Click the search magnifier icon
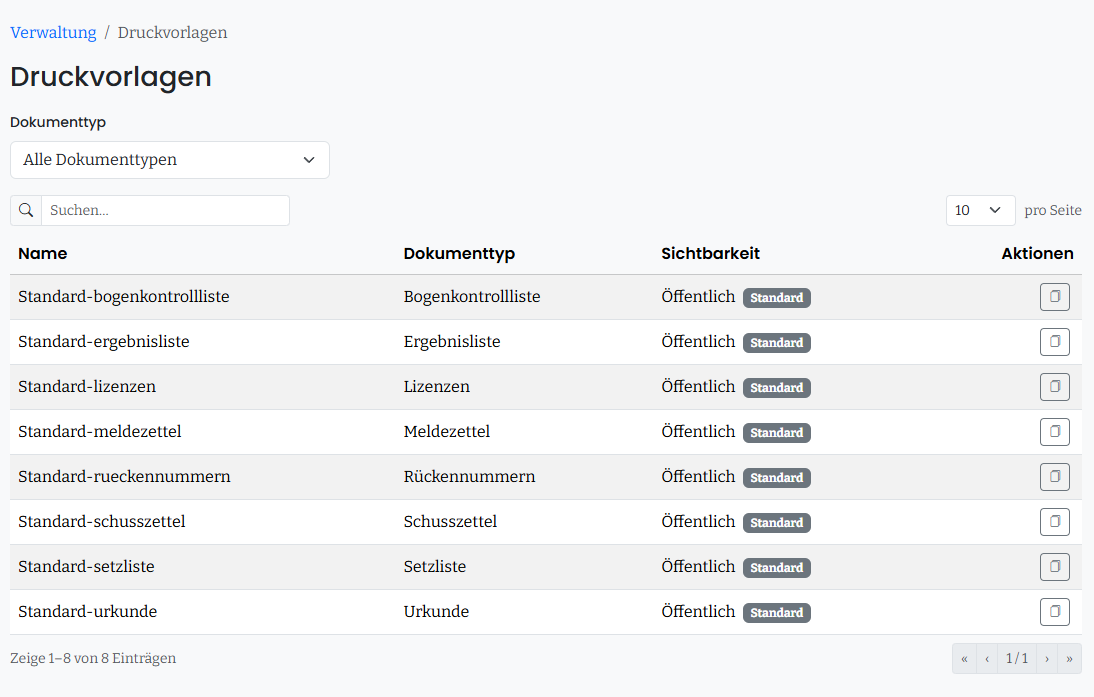The height and width of the screenshot is (697, 1094). click(26, 210)
